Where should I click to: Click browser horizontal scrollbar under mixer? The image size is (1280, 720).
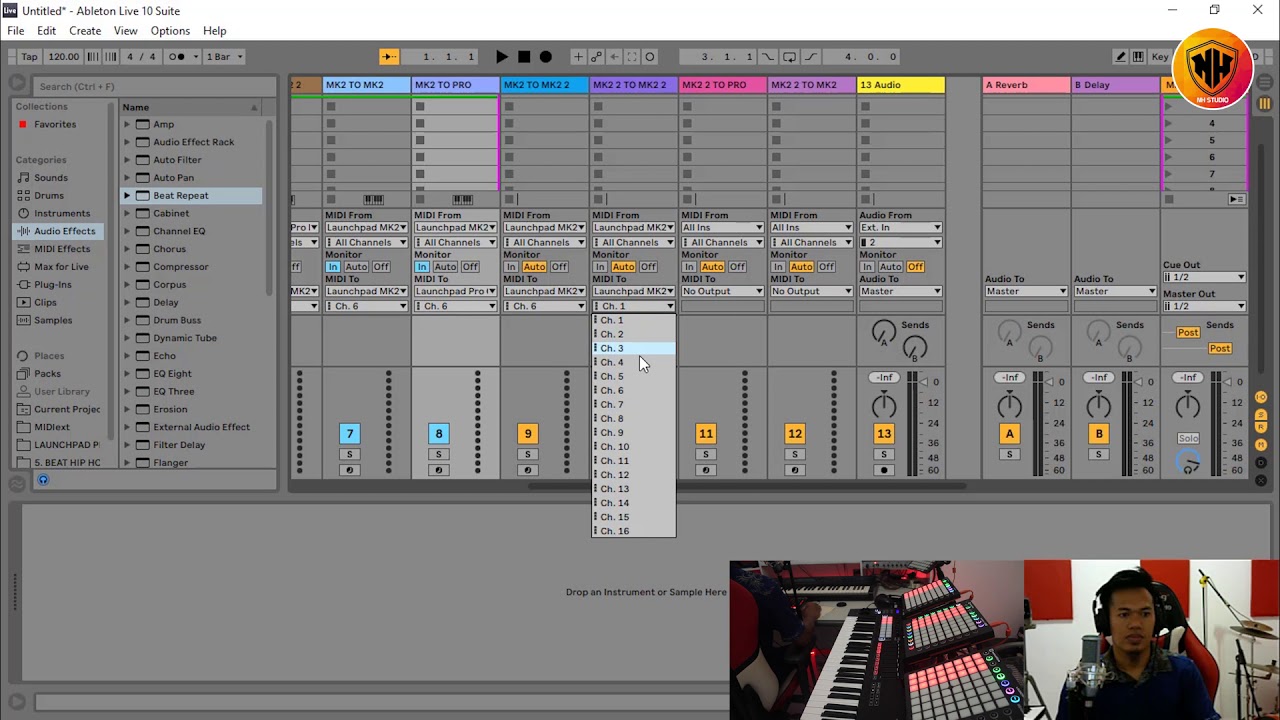coord(746,487)
